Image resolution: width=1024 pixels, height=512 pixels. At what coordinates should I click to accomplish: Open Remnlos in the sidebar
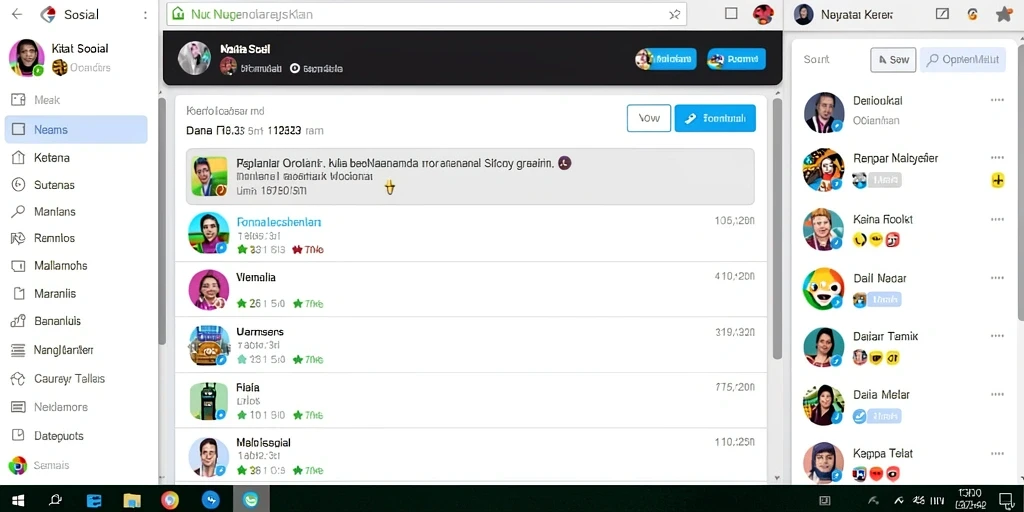coord(54,238)
